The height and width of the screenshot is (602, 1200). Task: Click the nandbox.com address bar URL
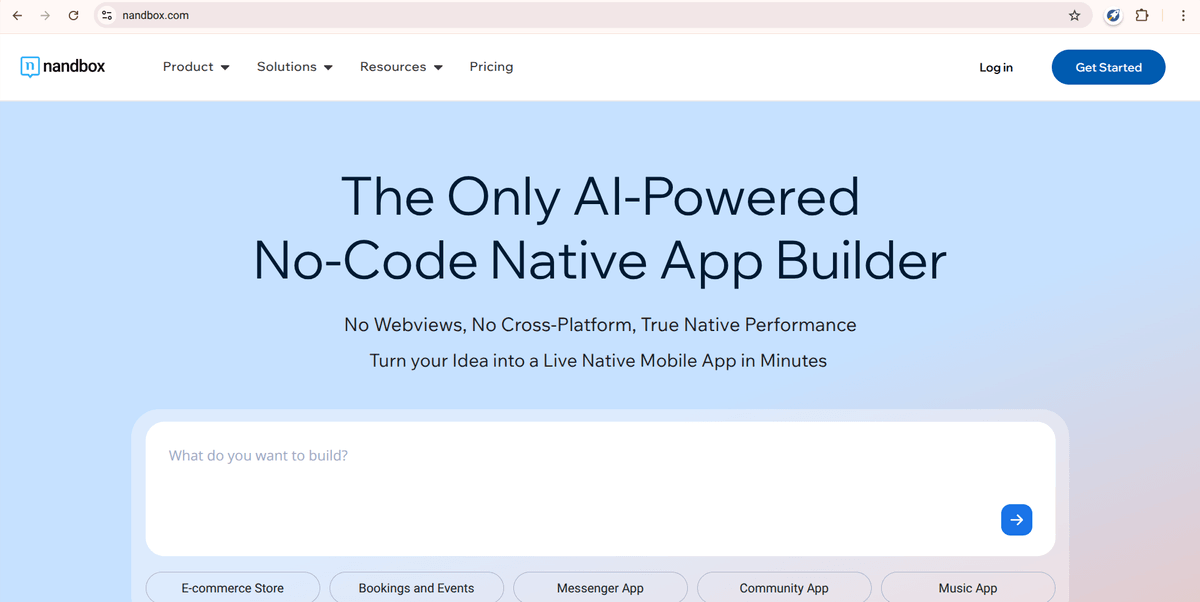pos(155,15)
